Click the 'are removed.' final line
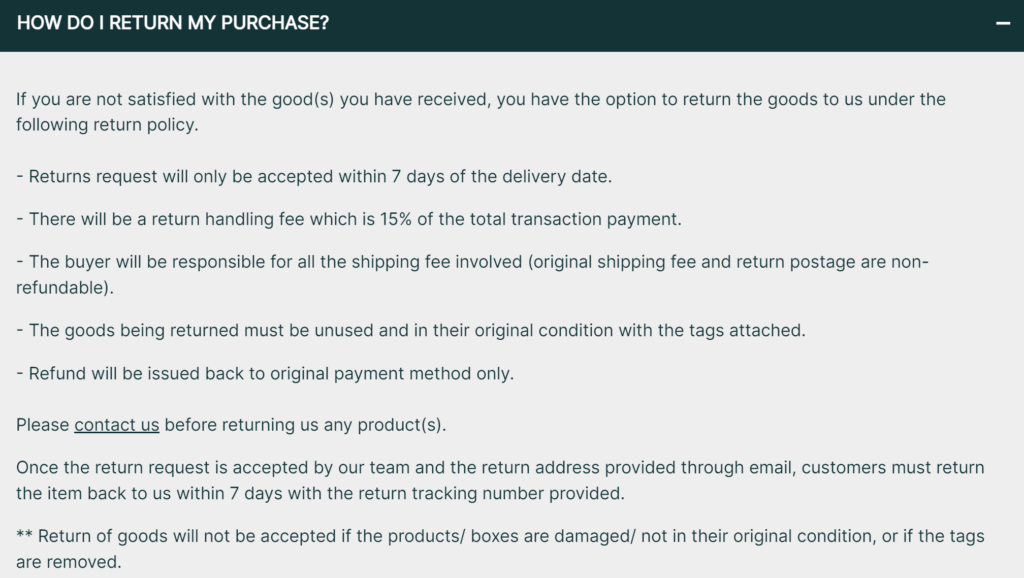This screenshot has width=1024, height=578. pyautogui.click(x=69, y=562)
